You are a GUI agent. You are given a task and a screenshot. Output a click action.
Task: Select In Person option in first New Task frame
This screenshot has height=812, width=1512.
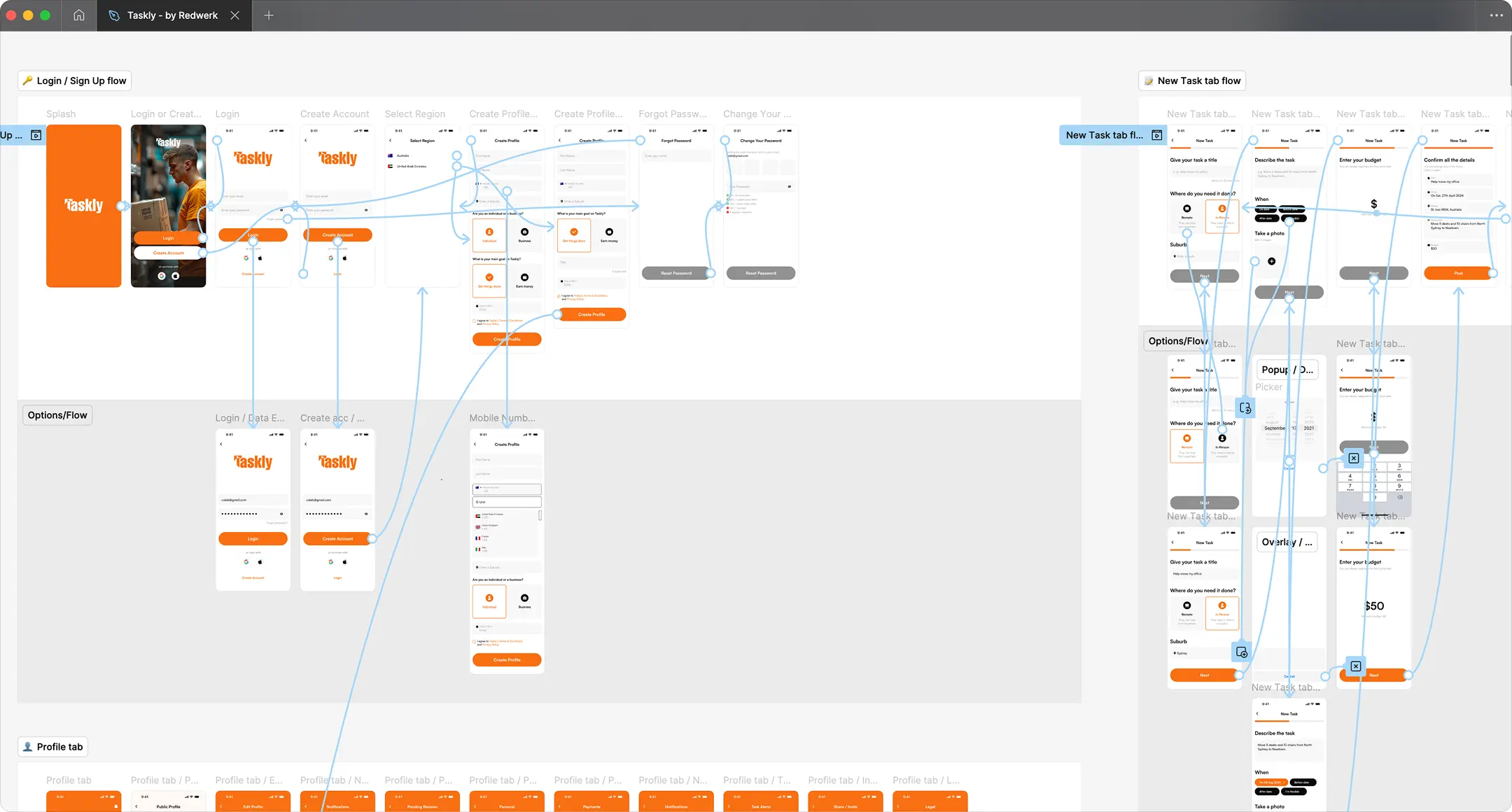pos(1222,213)
